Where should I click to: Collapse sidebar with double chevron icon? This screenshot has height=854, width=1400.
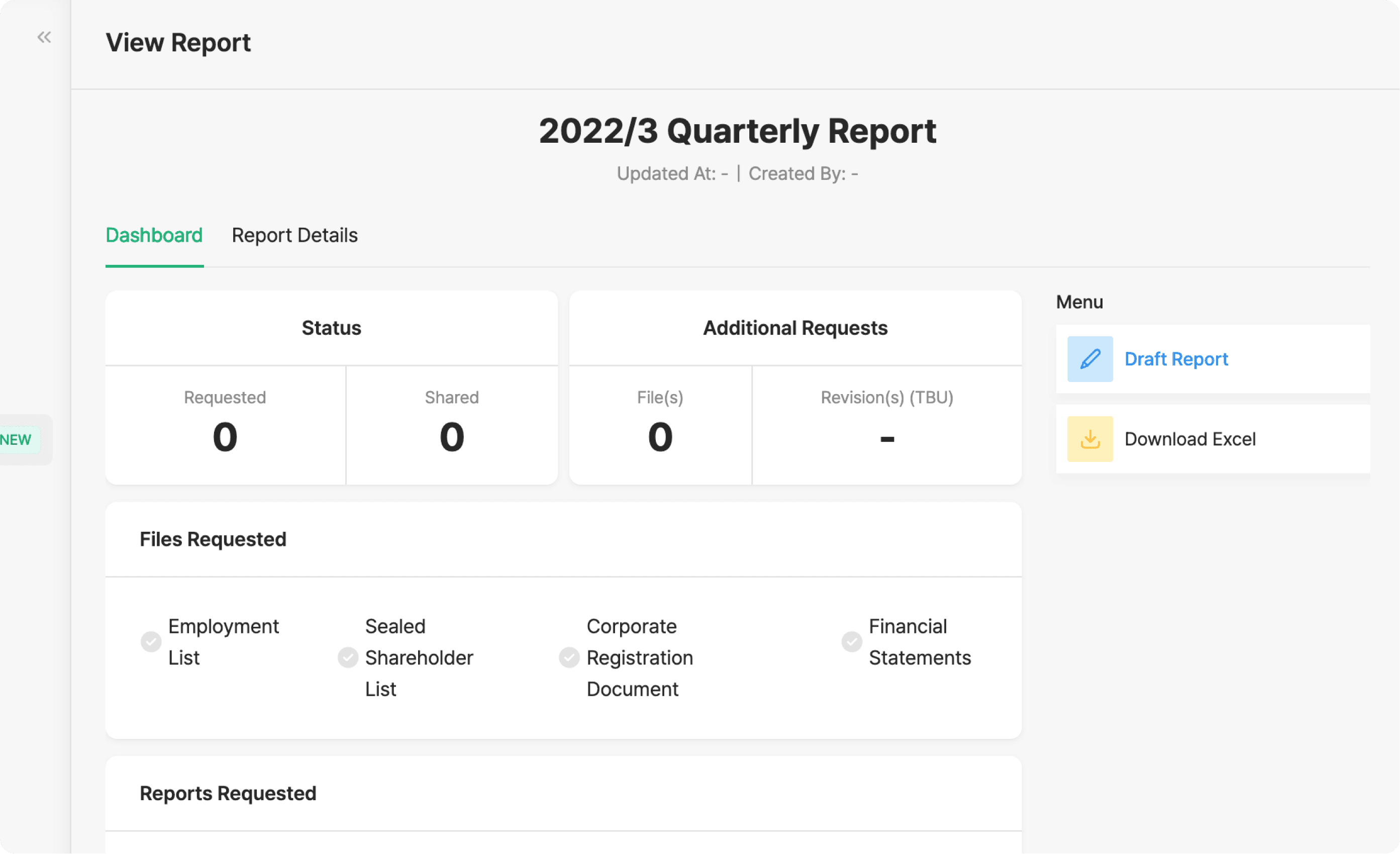[x=44, y=38]
